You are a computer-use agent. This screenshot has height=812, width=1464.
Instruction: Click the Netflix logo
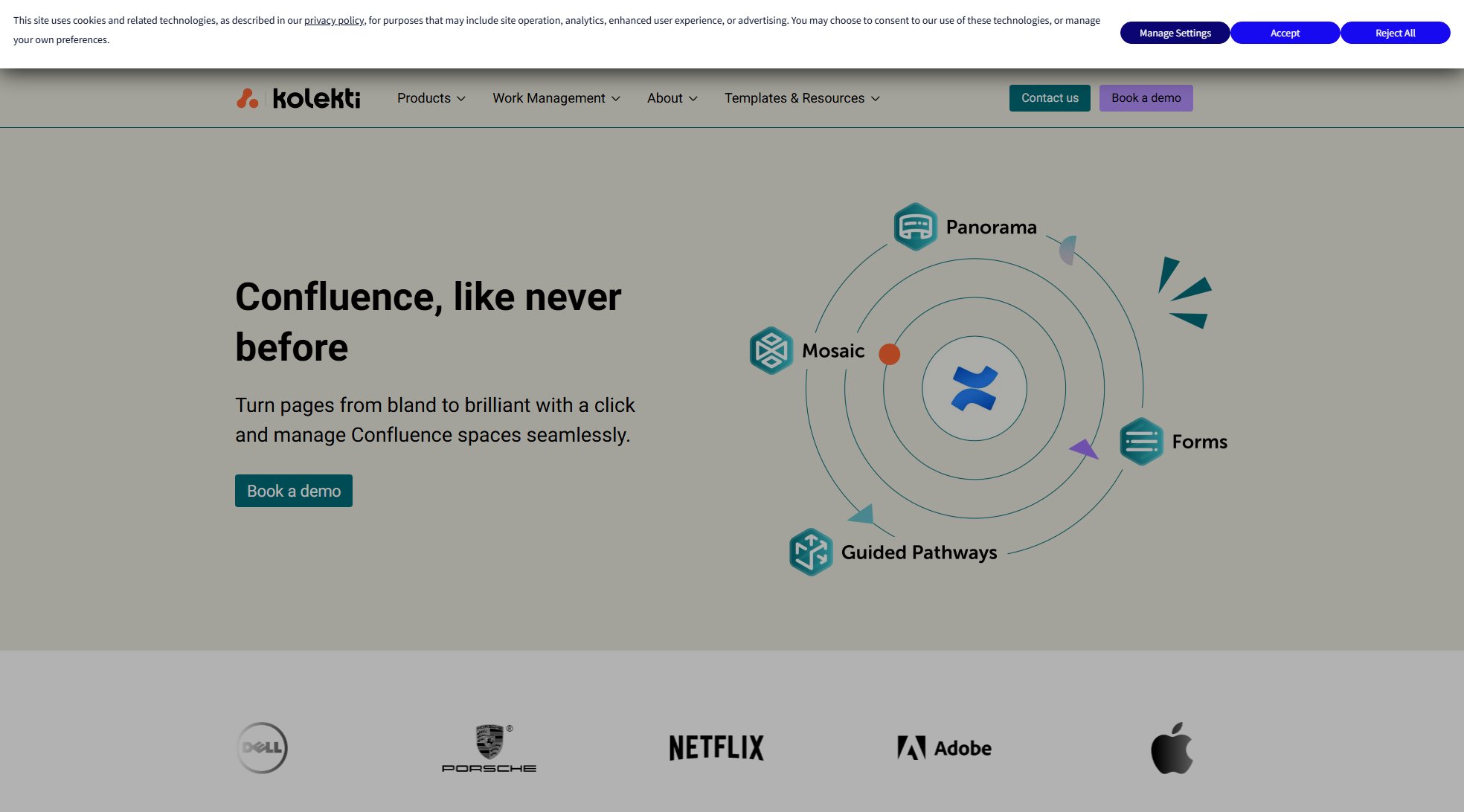716,747
